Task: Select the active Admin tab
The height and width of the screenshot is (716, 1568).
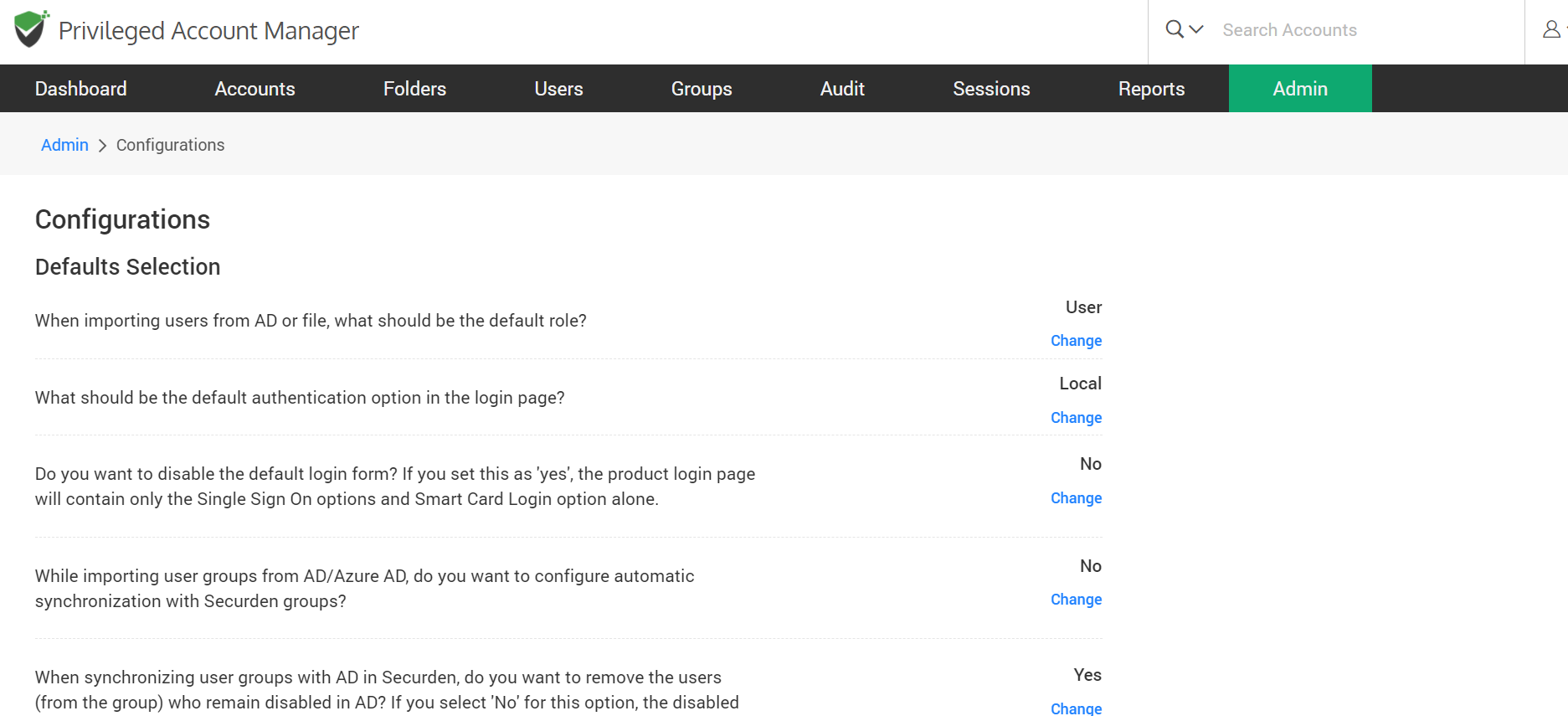Action: pos(1299,89)
